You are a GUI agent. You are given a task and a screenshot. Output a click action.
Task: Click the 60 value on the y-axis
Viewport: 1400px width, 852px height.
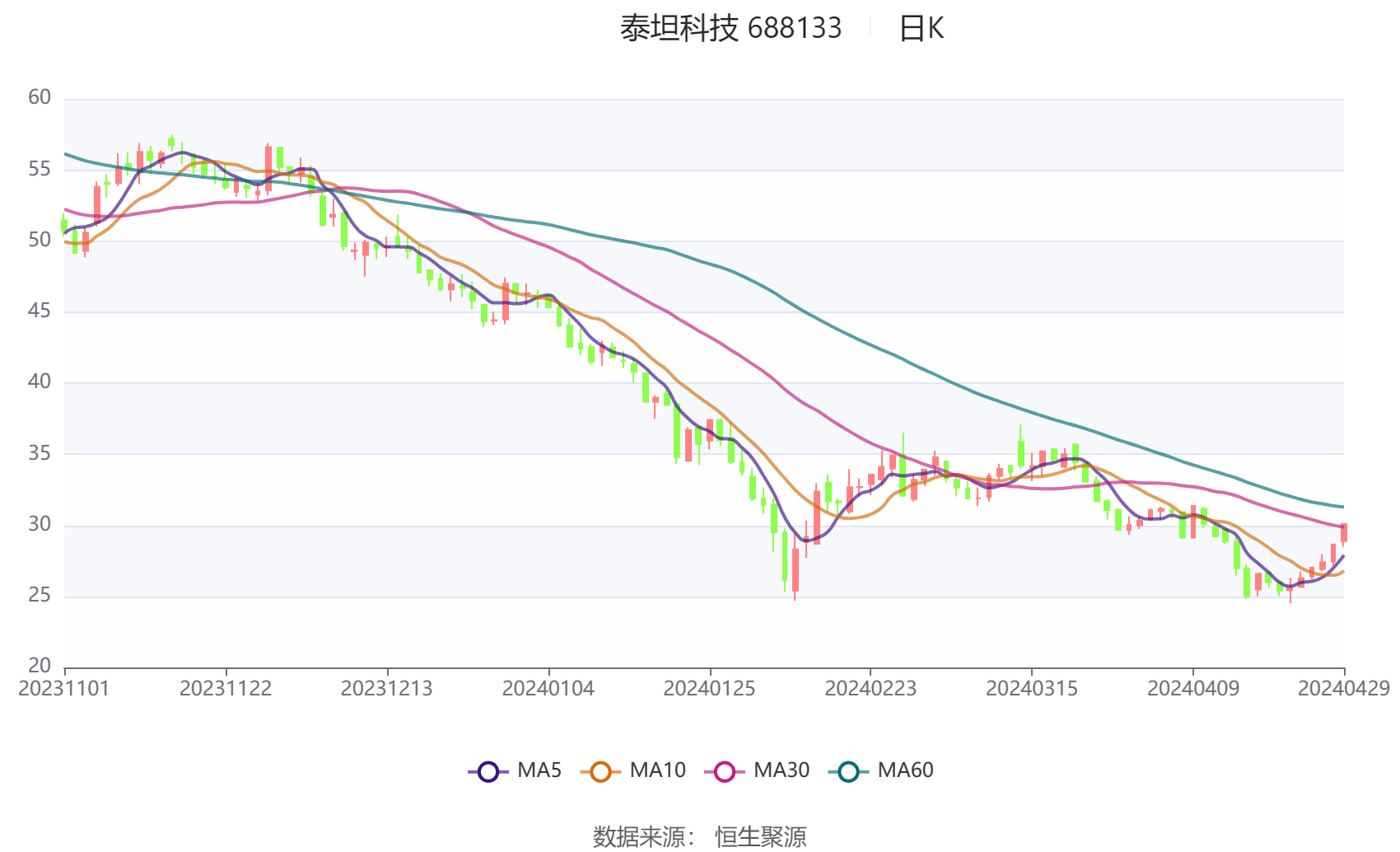[40, 97]
